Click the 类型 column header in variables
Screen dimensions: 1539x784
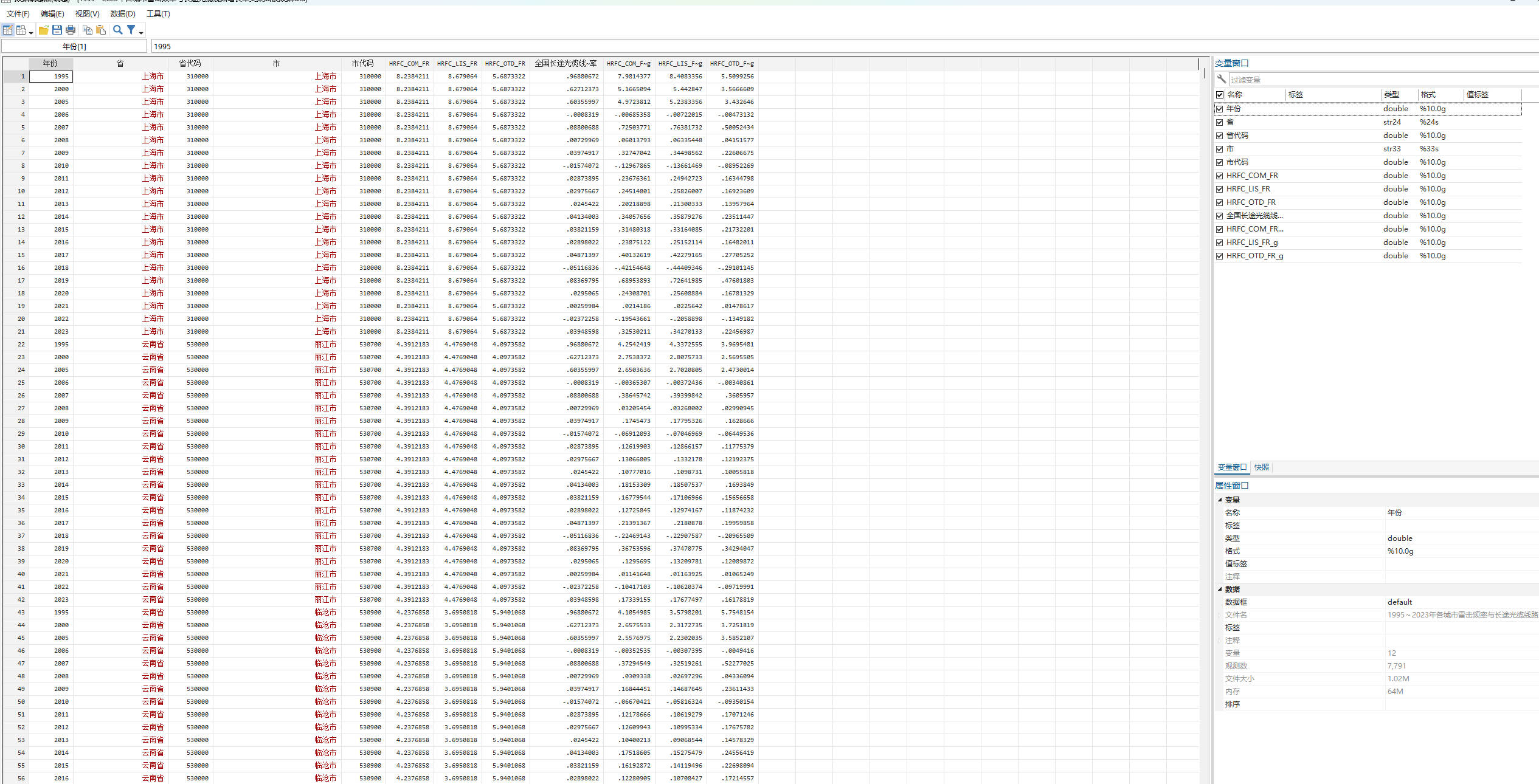click(1392, 94)
